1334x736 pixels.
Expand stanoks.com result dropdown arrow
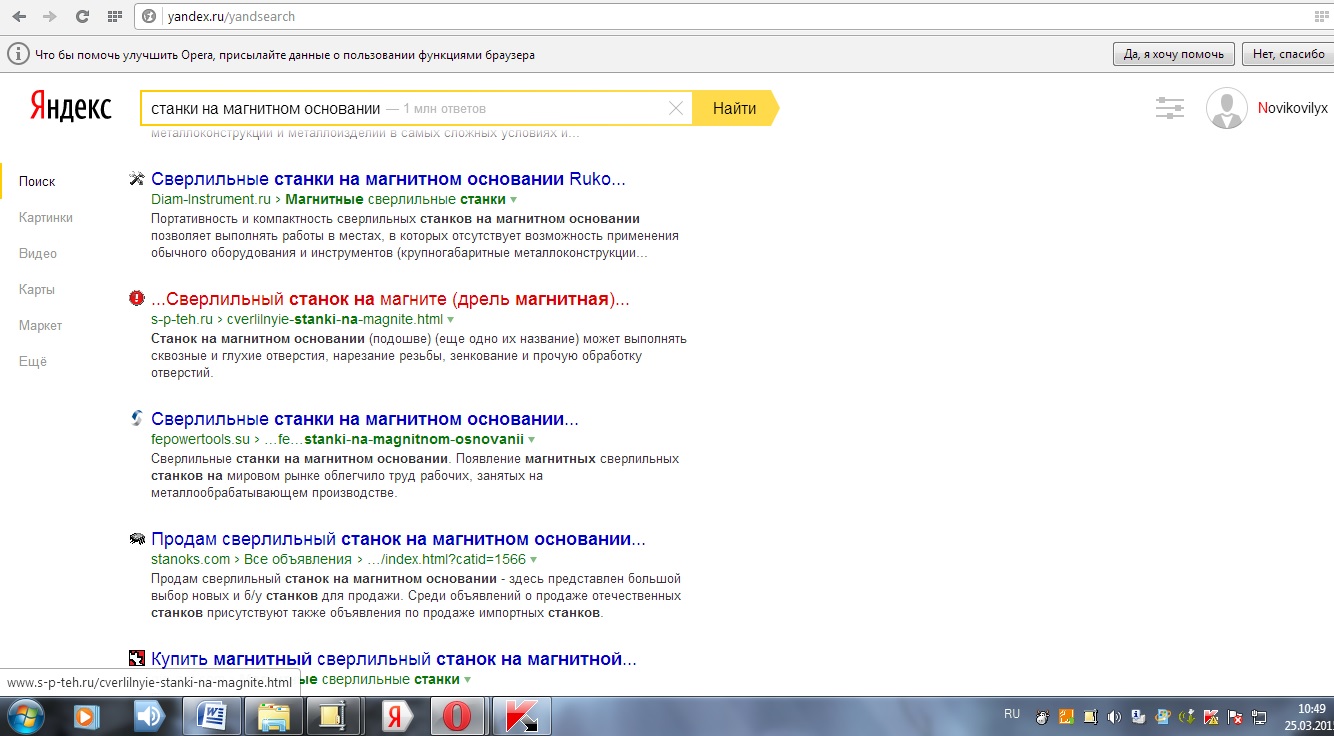(x=534, y=560)
